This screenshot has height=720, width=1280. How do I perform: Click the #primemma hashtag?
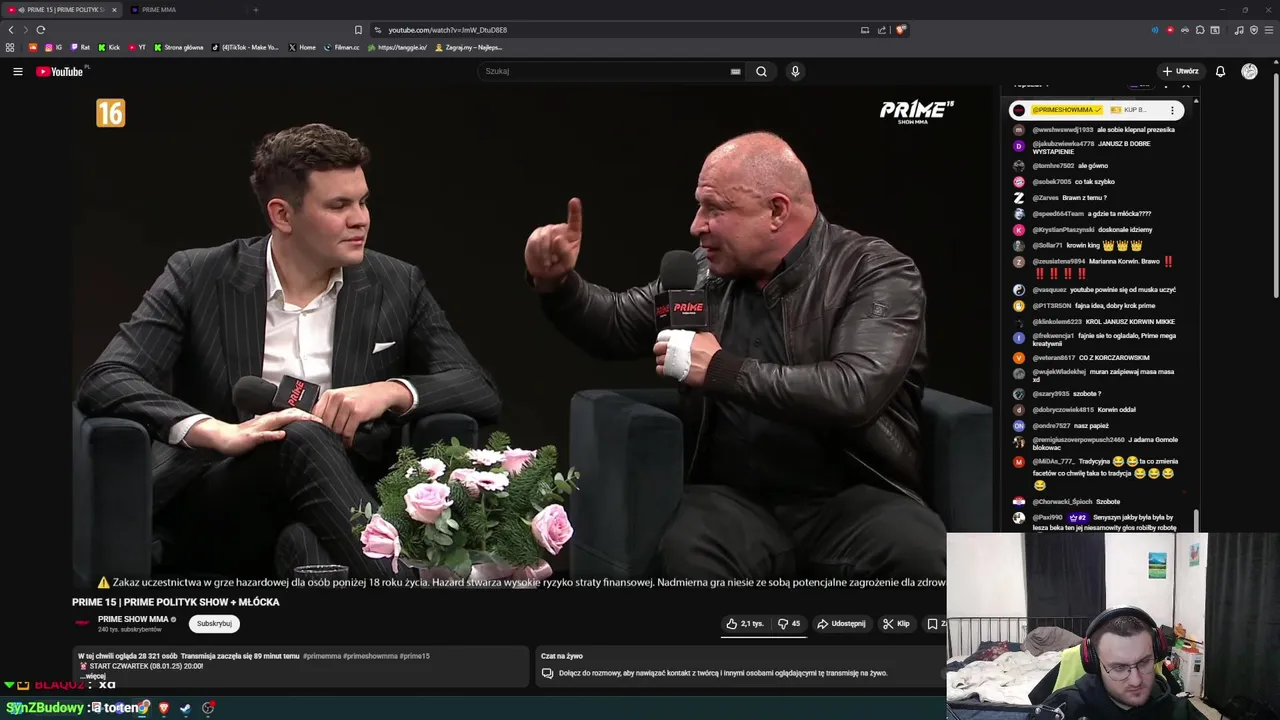click(x=322, y=656)
